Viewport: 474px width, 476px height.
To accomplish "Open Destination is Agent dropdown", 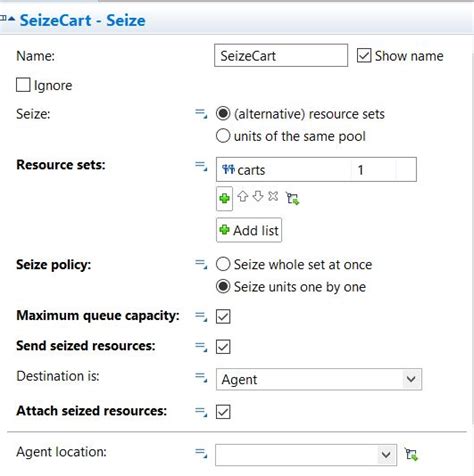I will tap(319, 379).
